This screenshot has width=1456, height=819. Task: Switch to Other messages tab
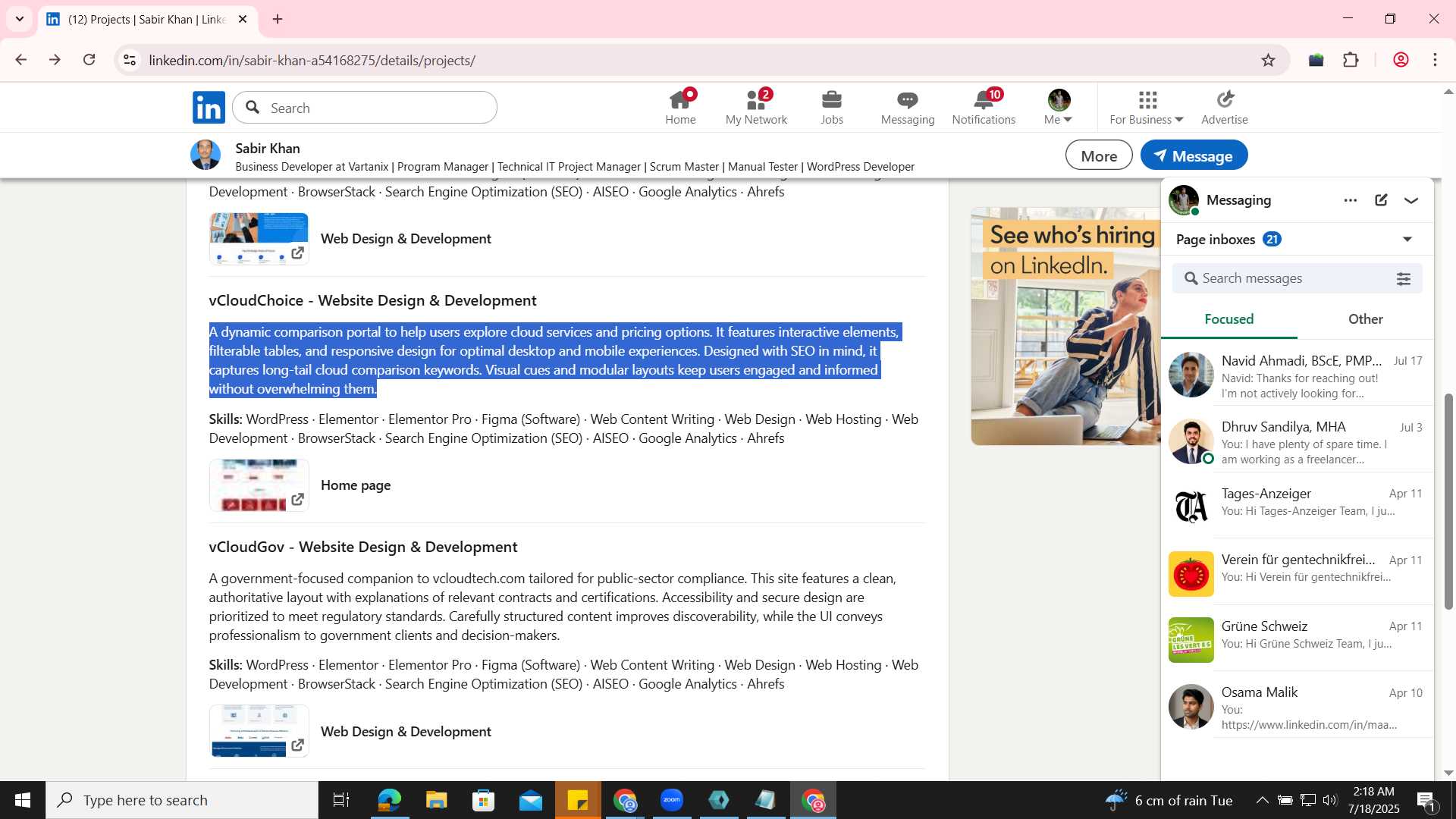click(x=1365, y=319)
